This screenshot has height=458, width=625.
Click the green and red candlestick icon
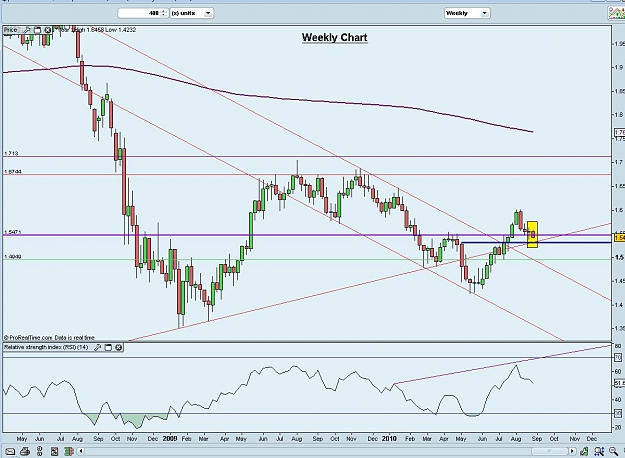pyautogui.click(x=69, y=452)
